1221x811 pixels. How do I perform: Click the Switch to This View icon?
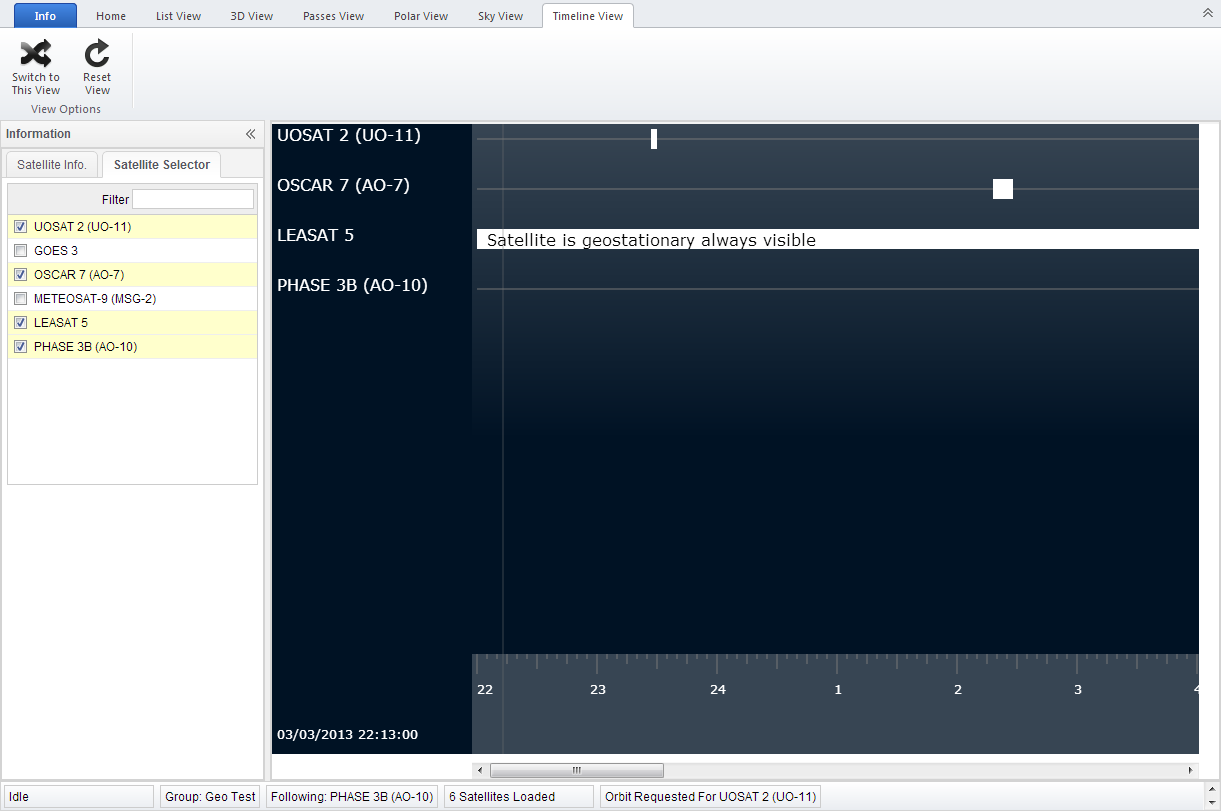pyautogui.click(x=36, y=54)
